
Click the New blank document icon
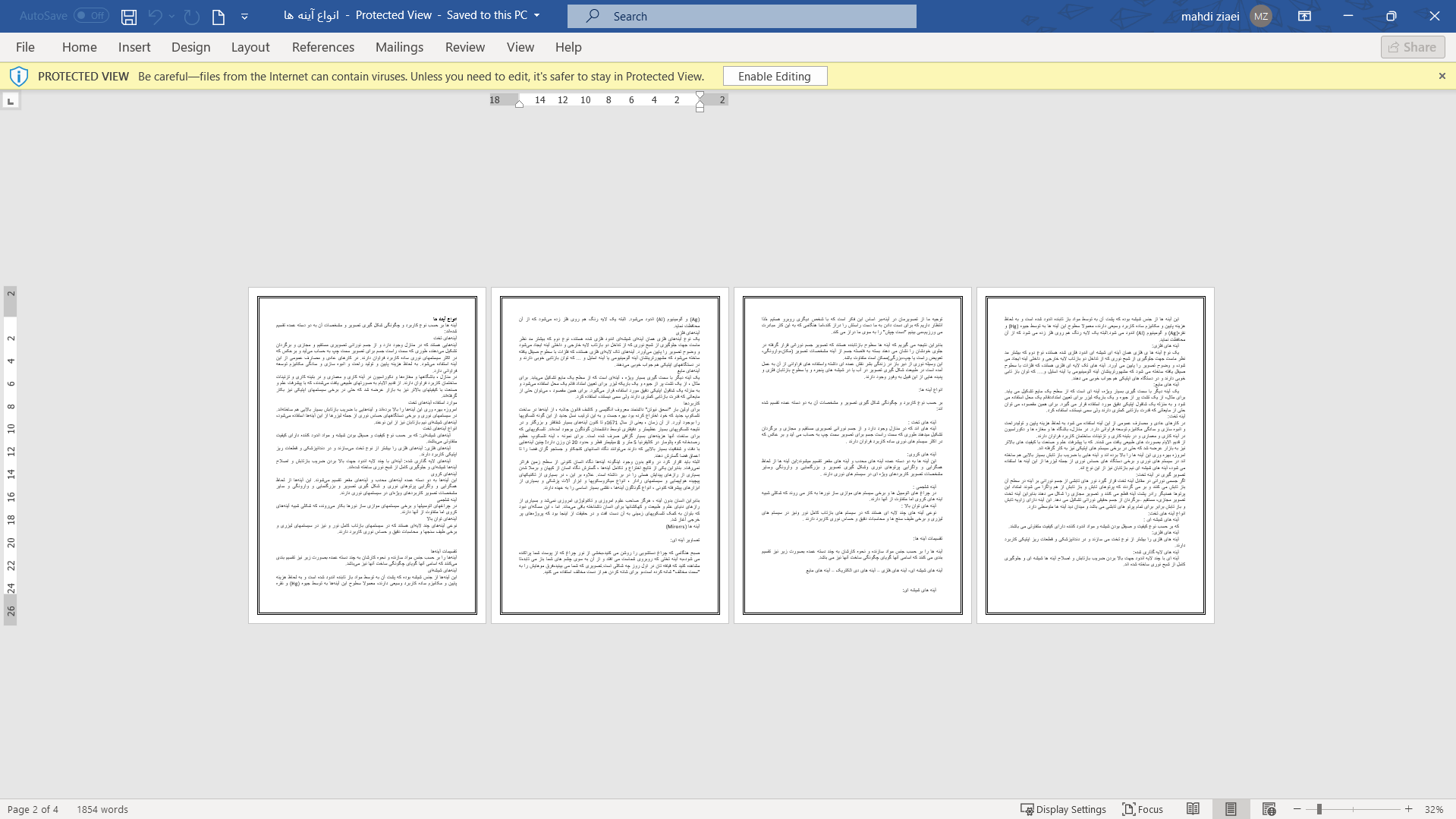[219, 16]
